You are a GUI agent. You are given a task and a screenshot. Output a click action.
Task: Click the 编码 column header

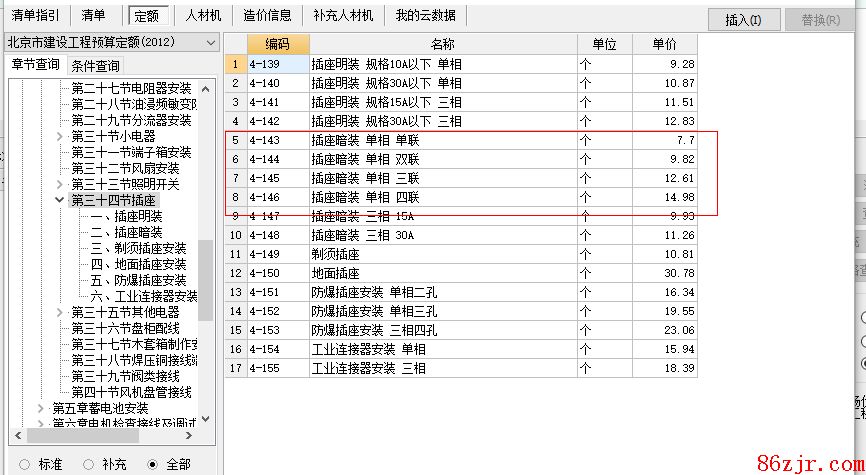[x=277, y=44]
